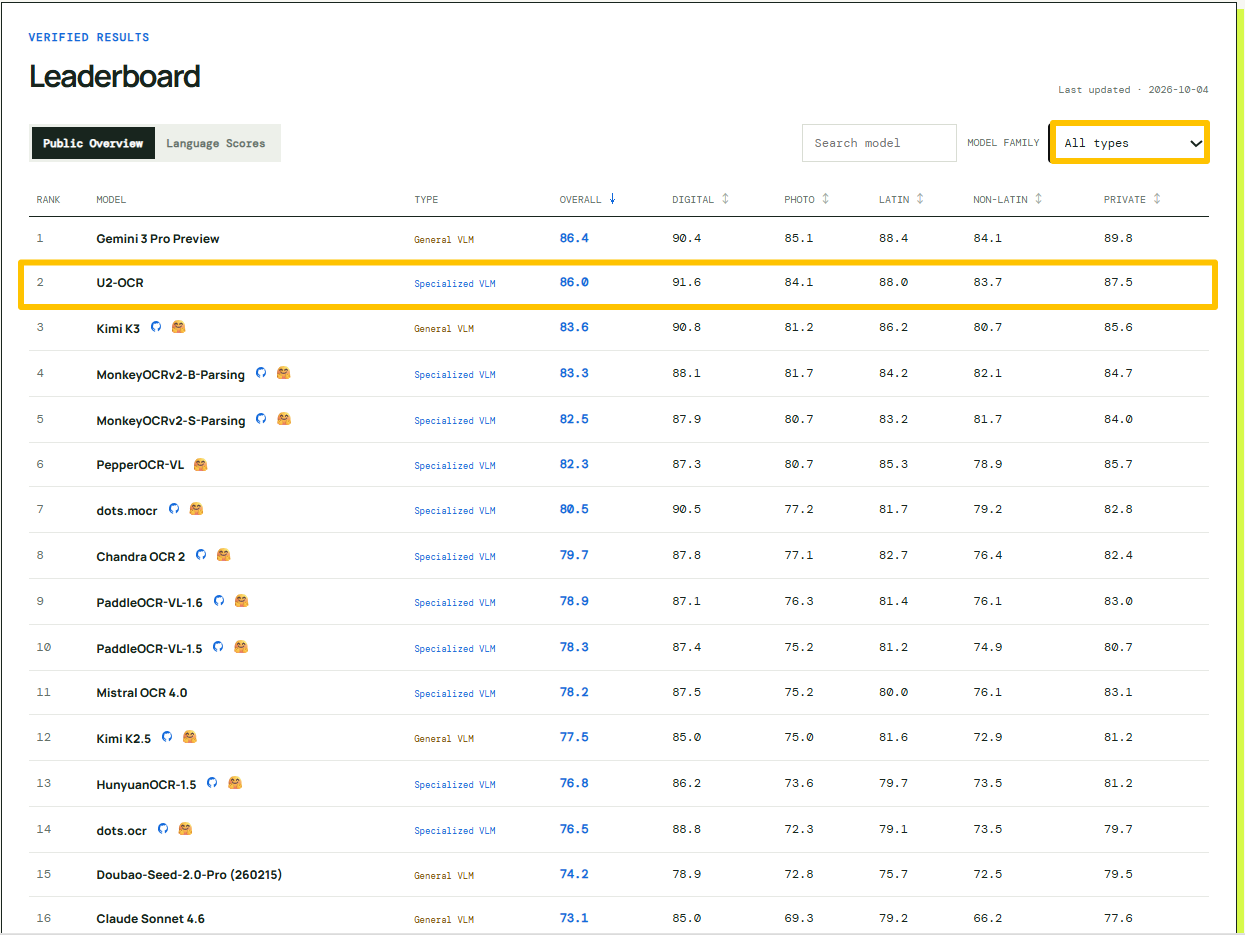Viewport: 1245px width, 936px height.
Task: Open the GitHub icon for HunyuanOCR-1.5
Action: click(x=212, y=783)
